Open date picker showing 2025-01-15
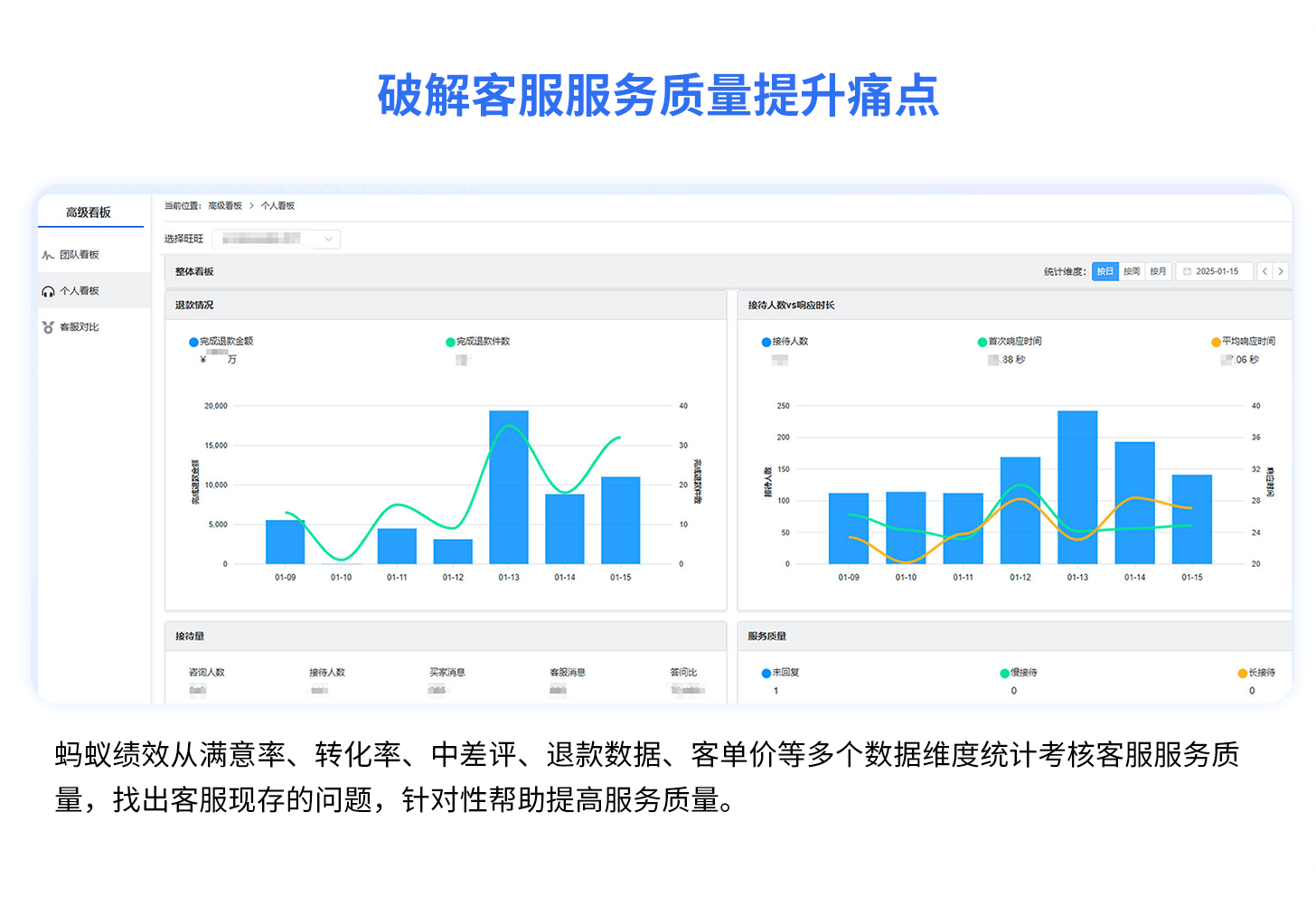The image size is (1316, 897). pos(1216,271)
